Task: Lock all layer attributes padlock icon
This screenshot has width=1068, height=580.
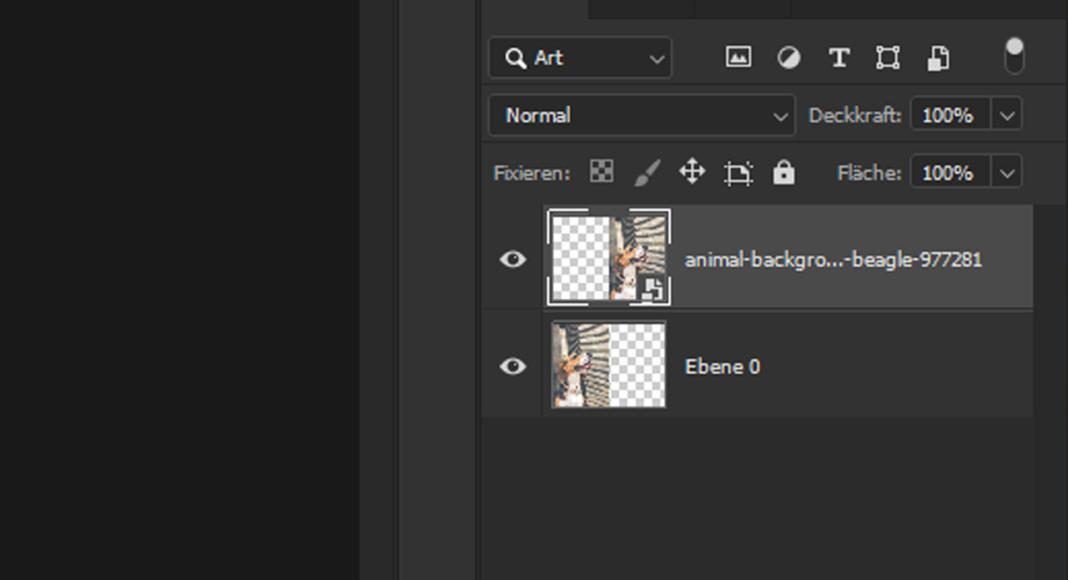Action: [x=784, y=173]
